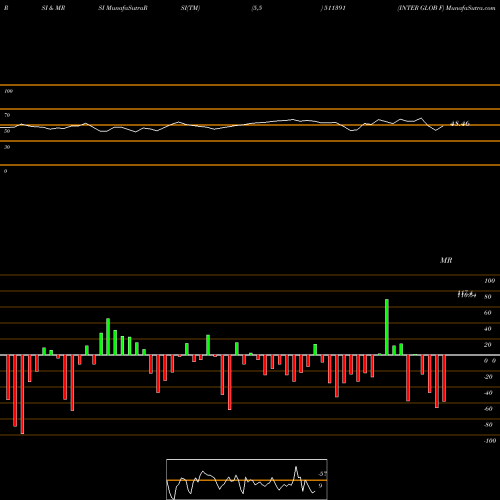
Task: Click the "SI(TM)" header label
Action: click(x=190, y=8)
